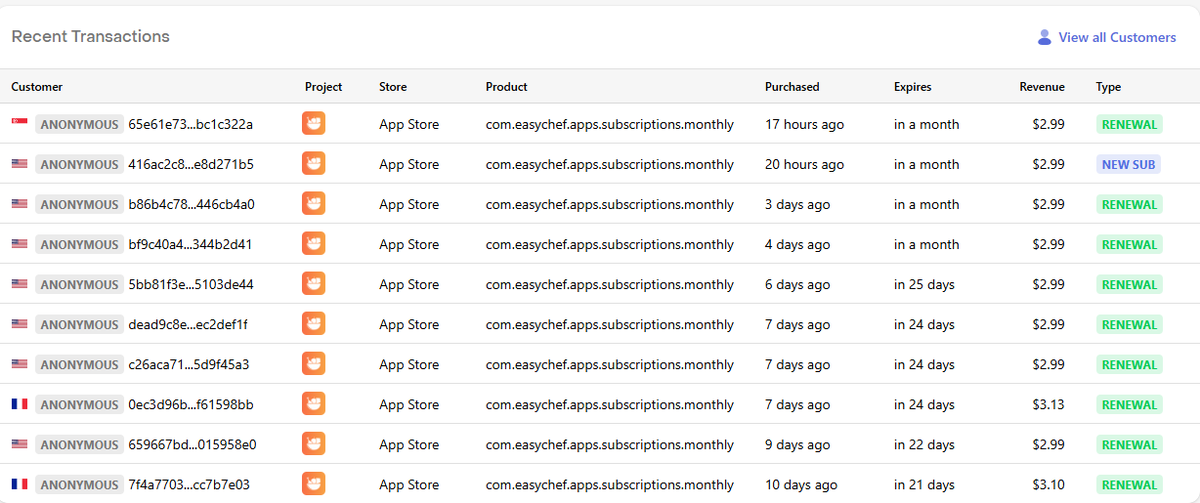Click the $3.10 revenue amount
1200x503 pixels.
1048,484
